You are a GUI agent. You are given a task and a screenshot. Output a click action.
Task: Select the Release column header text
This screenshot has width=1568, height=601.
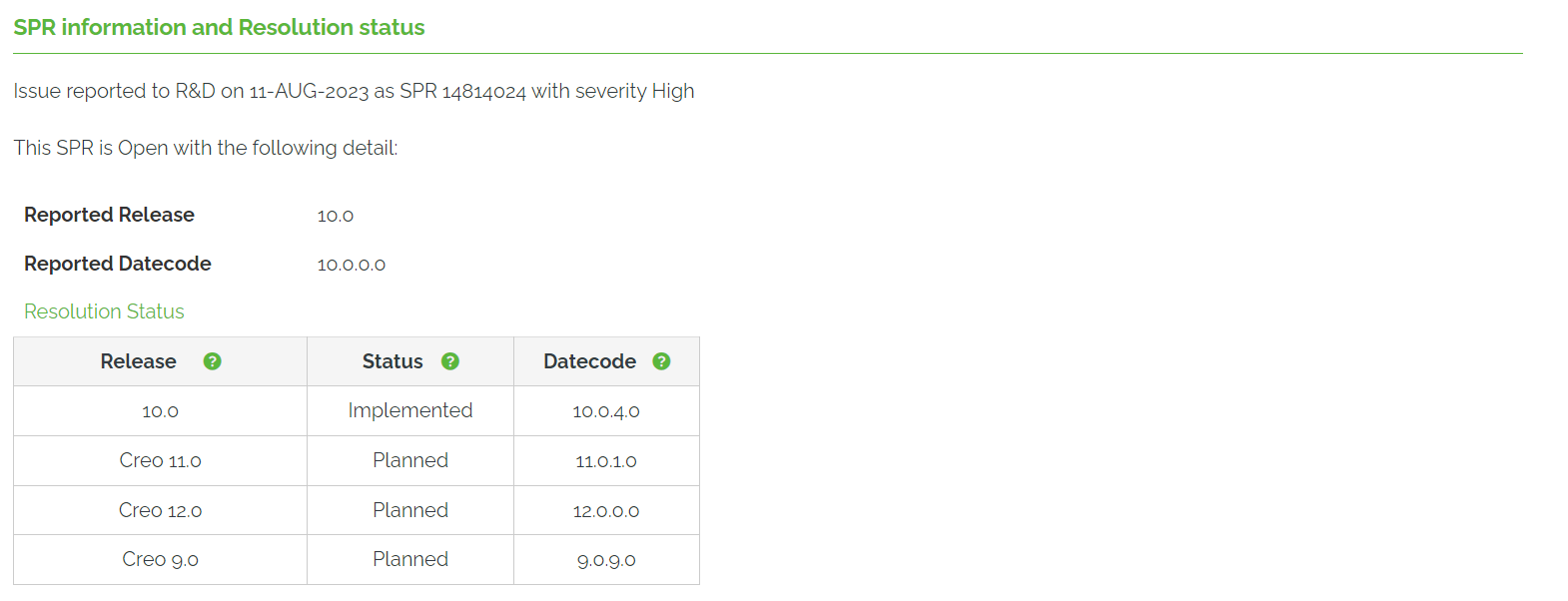[x=138, y=361]
